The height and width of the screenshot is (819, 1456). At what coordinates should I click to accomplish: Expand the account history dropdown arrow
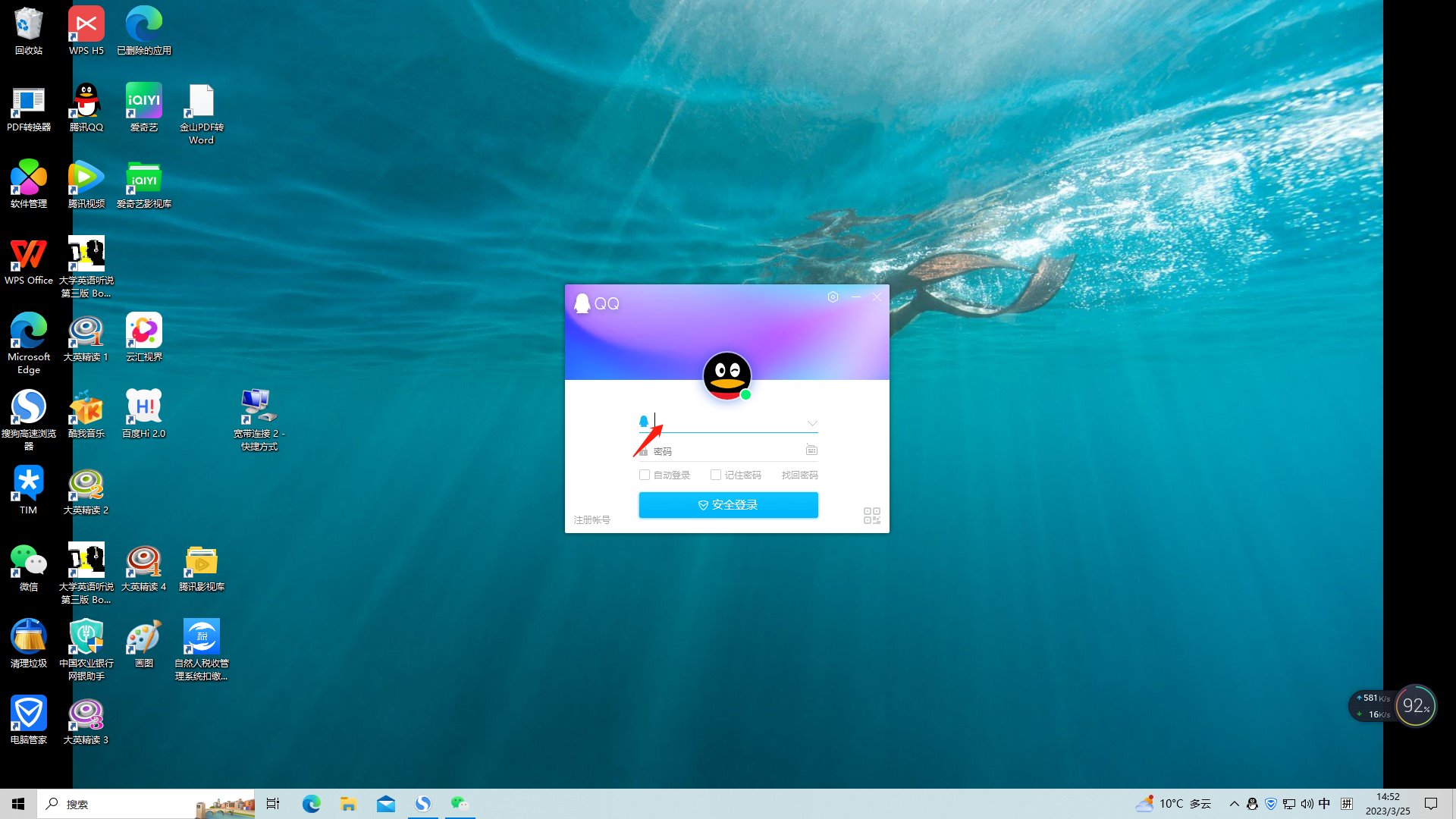click(x=811, y=423)
